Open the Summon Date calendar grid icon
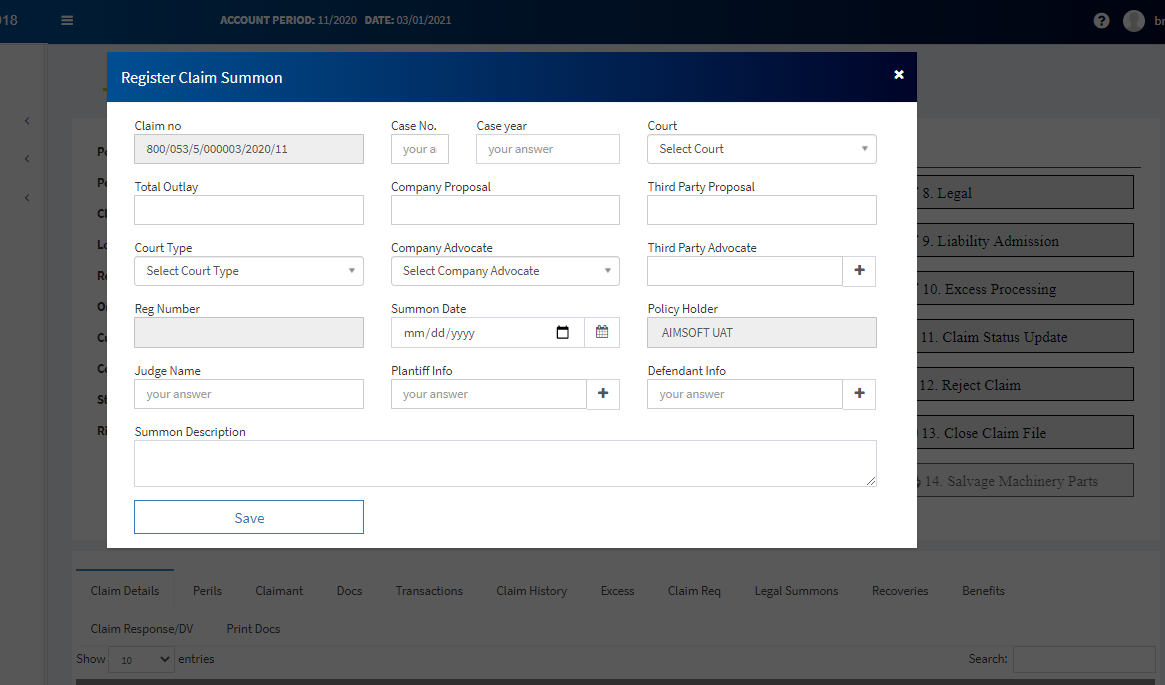Image resolution: width=1165 pixels, height=685 pixels. click(x=602, y=332)
